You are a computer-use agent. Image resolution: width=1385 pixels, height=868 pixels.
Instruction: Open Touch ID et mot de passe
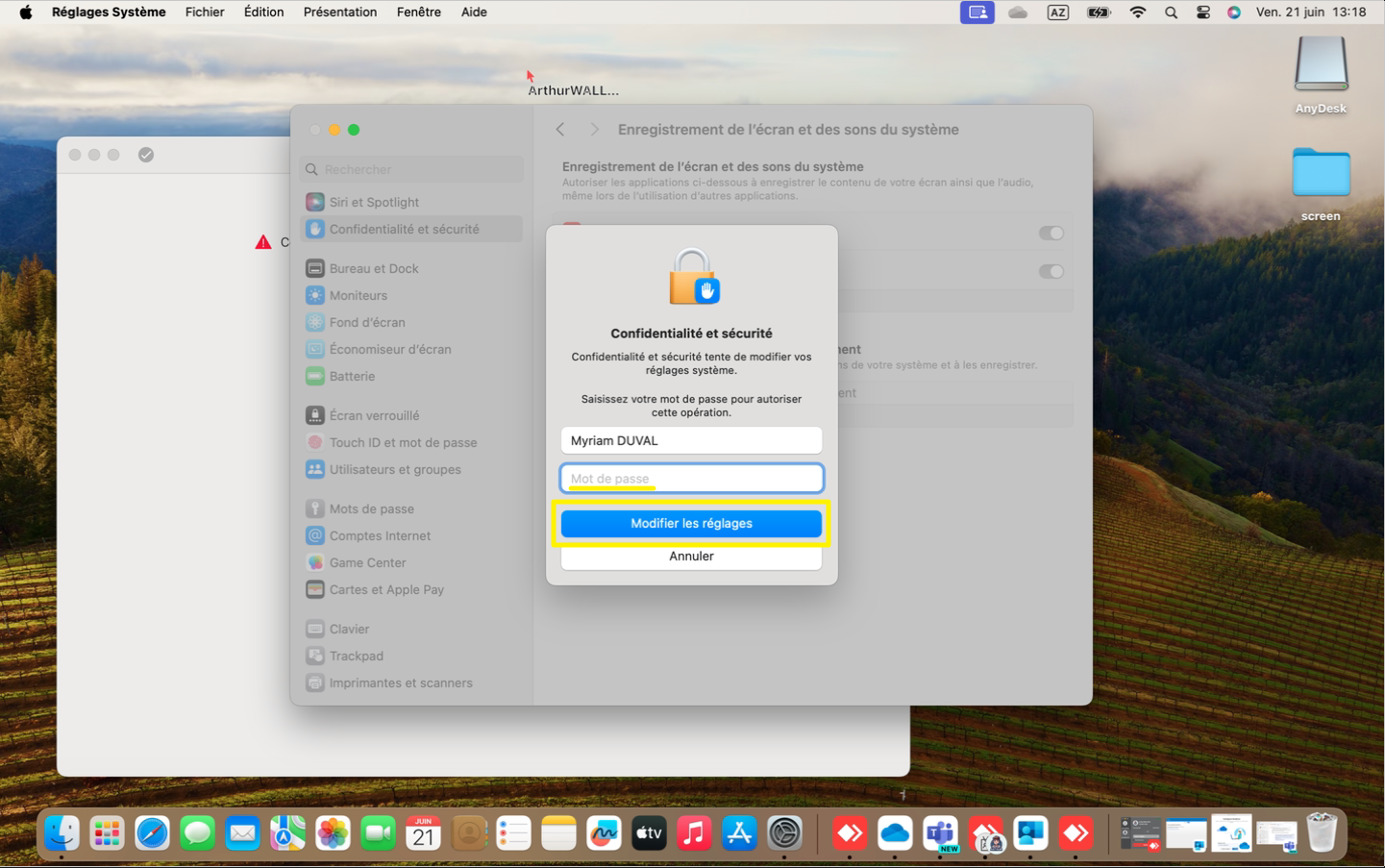[412, 442]
